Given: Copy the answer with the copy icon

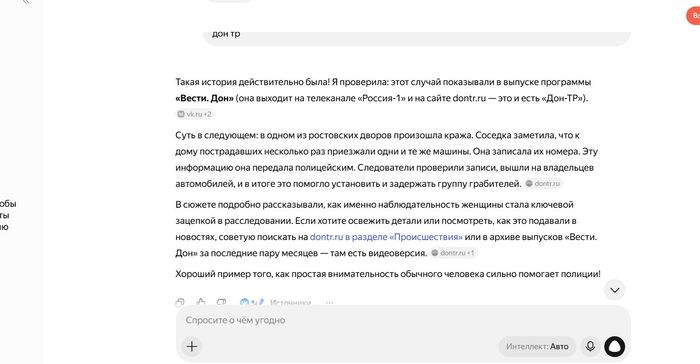Looking at the screenshot, I should (x=180, y=302).
